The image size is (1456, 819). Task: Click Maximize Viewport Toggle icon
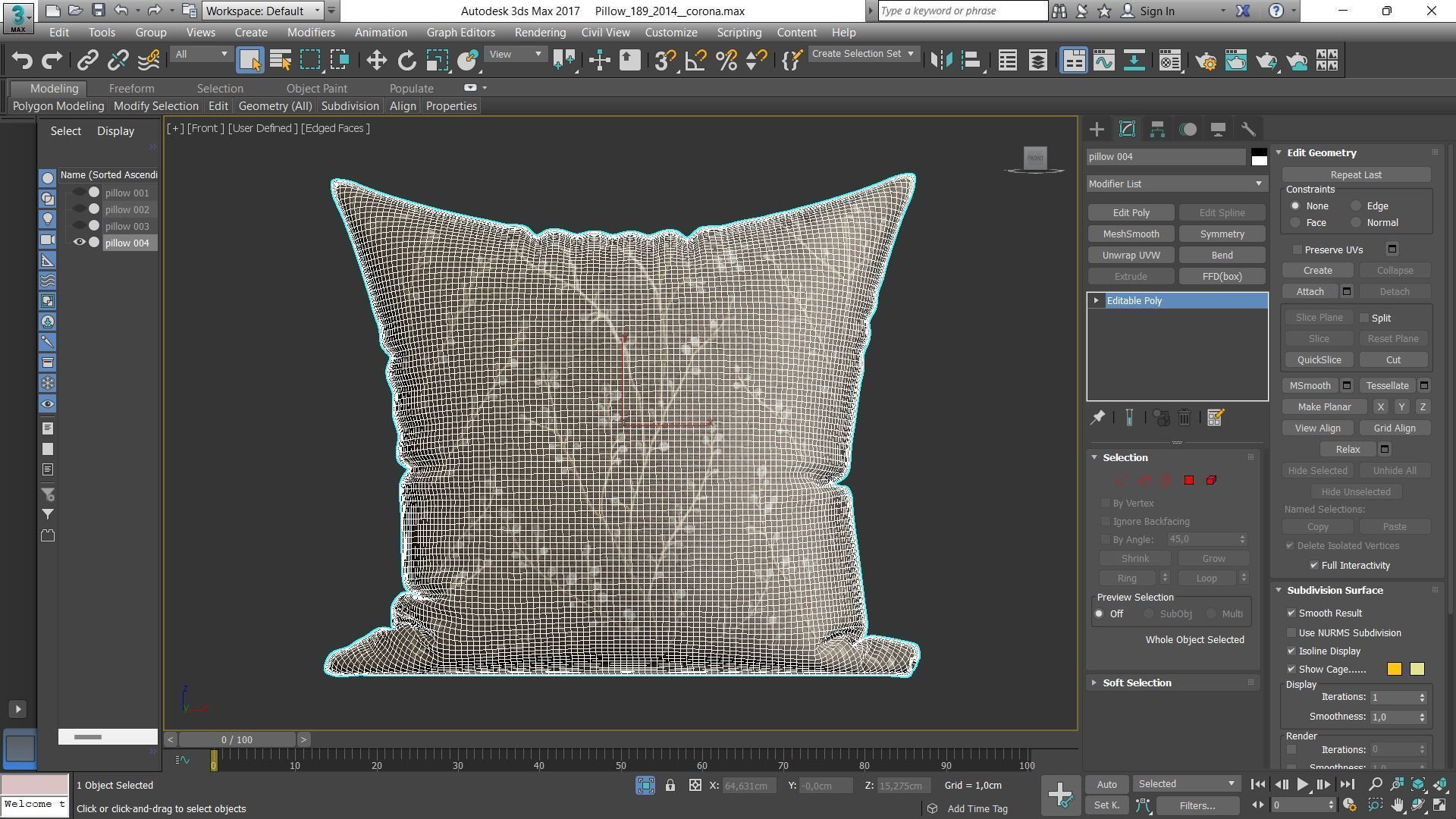pyautogui.click(x=1440, y=805)
